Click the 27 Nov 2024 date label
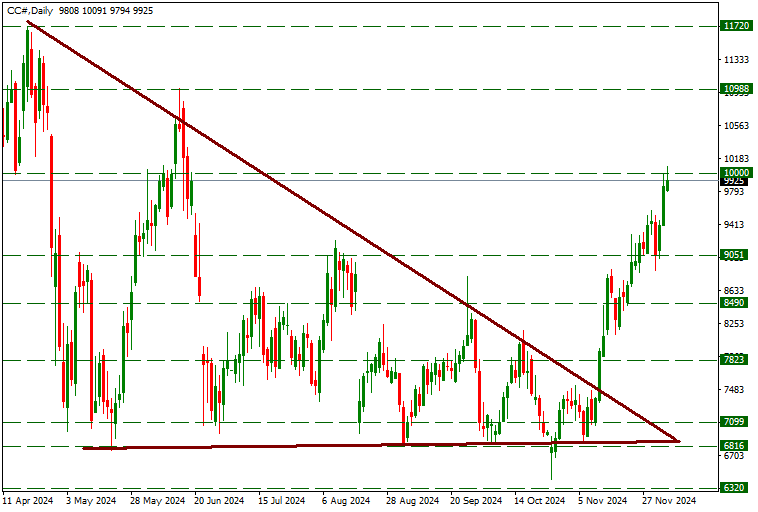Viewport: 758px width, 512px height. [x=669, y=500]
